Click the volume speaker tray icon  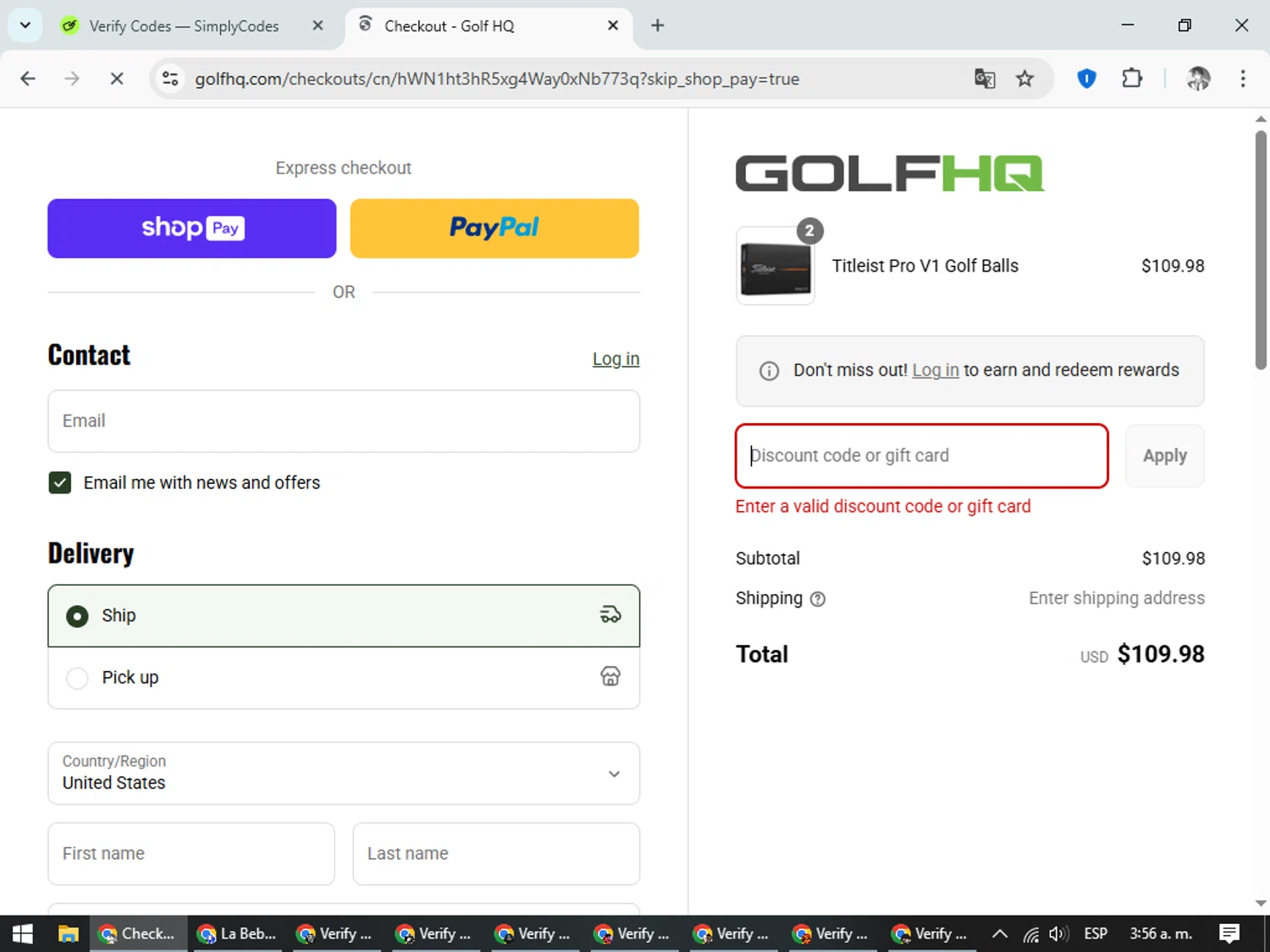tap(1058, 933)
